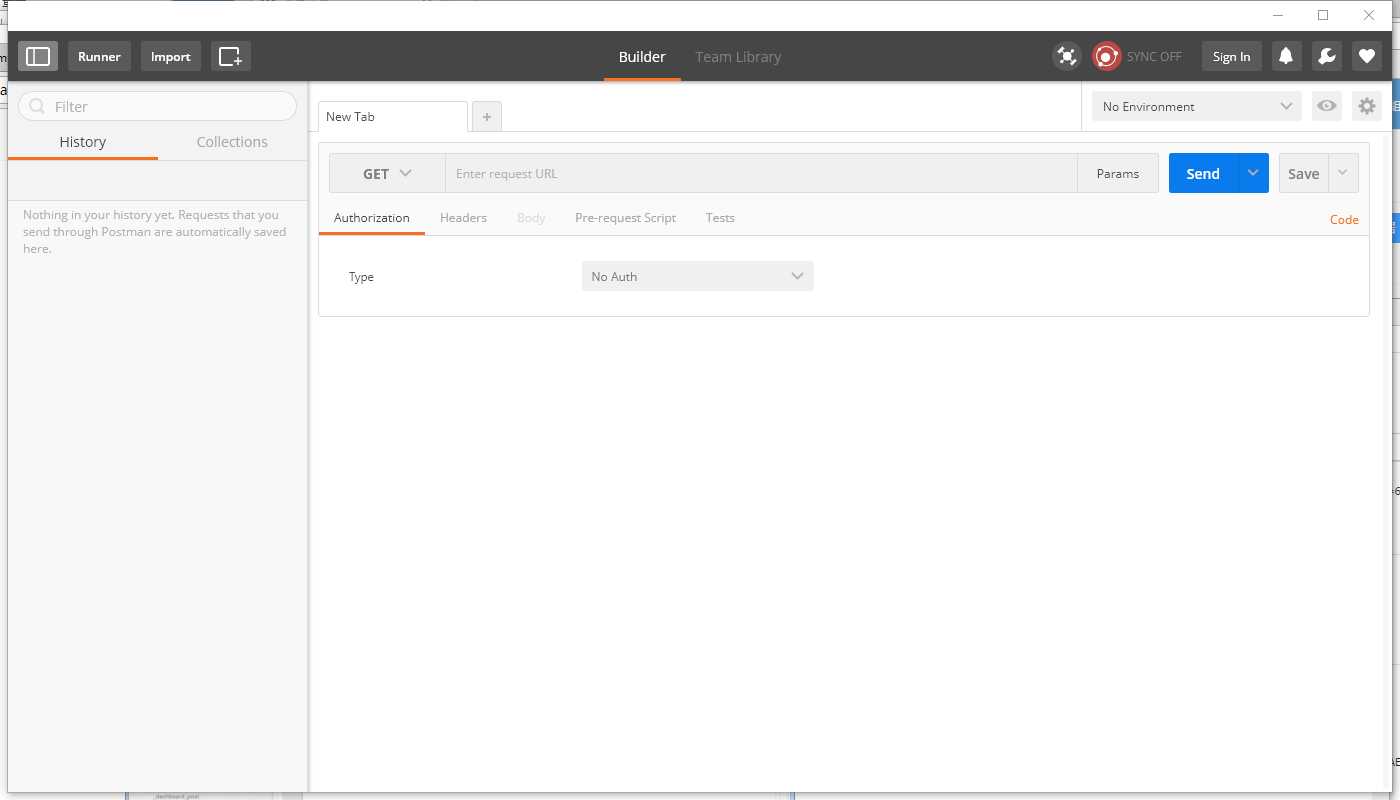Click the Sign In button
The width and height of the screenshot is (1400, 800).
(1232, 56)
